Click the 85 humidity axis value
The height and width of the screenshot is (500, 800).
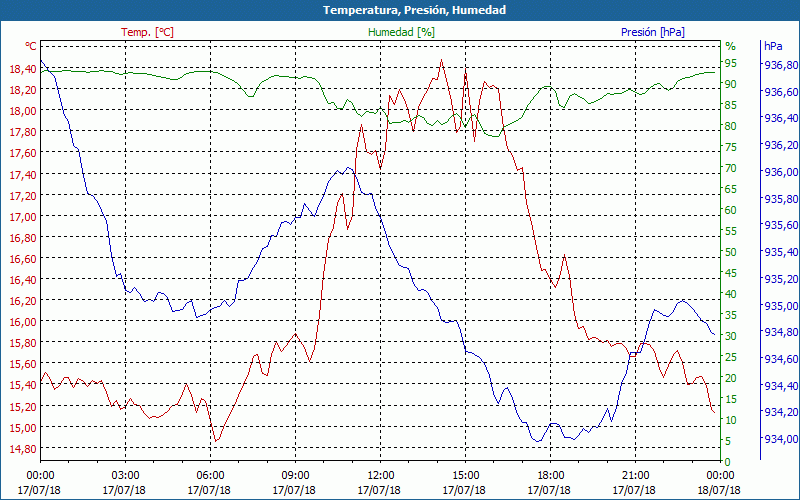click(x=731, y=105)
